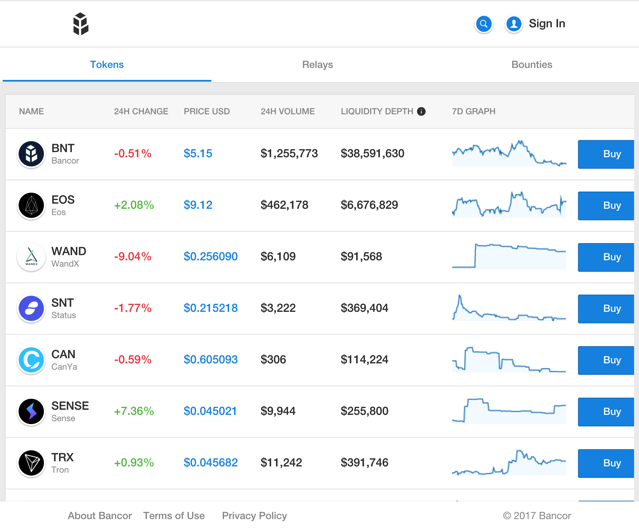Click the WAND change value -9.04%
639x528 pixels.
coord(133,257)
